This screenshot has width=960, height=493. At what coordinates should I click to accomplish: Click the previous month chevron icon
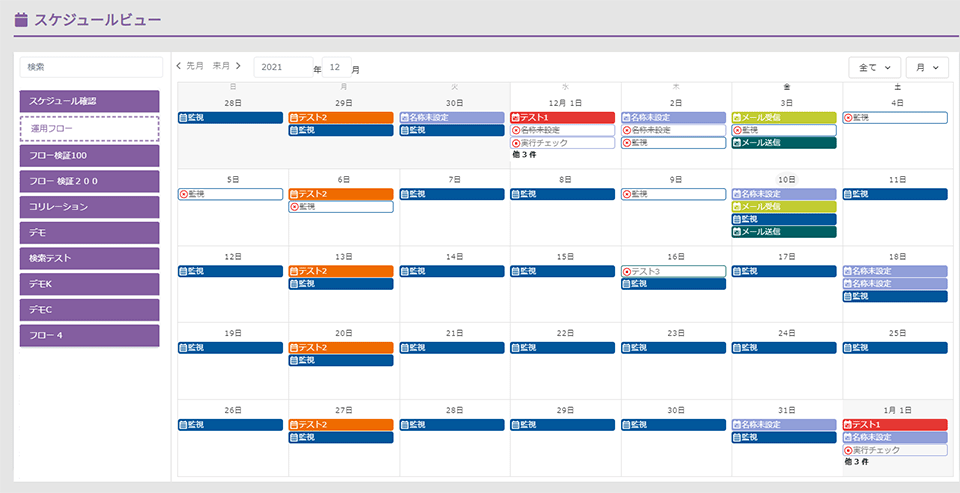click(x=178, y=66)
